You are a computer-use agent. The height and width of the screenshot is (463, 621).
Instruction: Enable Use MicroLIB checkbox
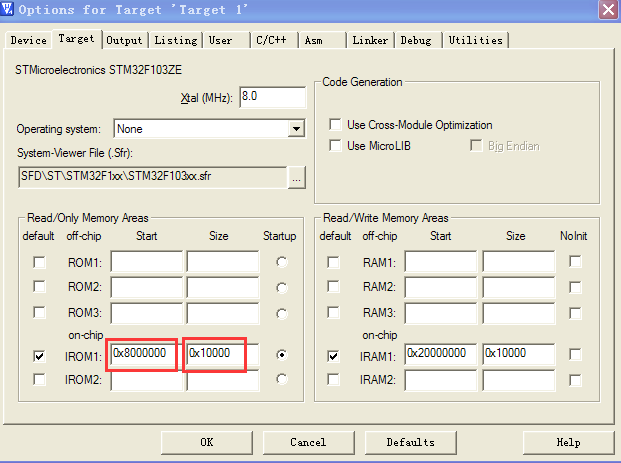point(335,146)
